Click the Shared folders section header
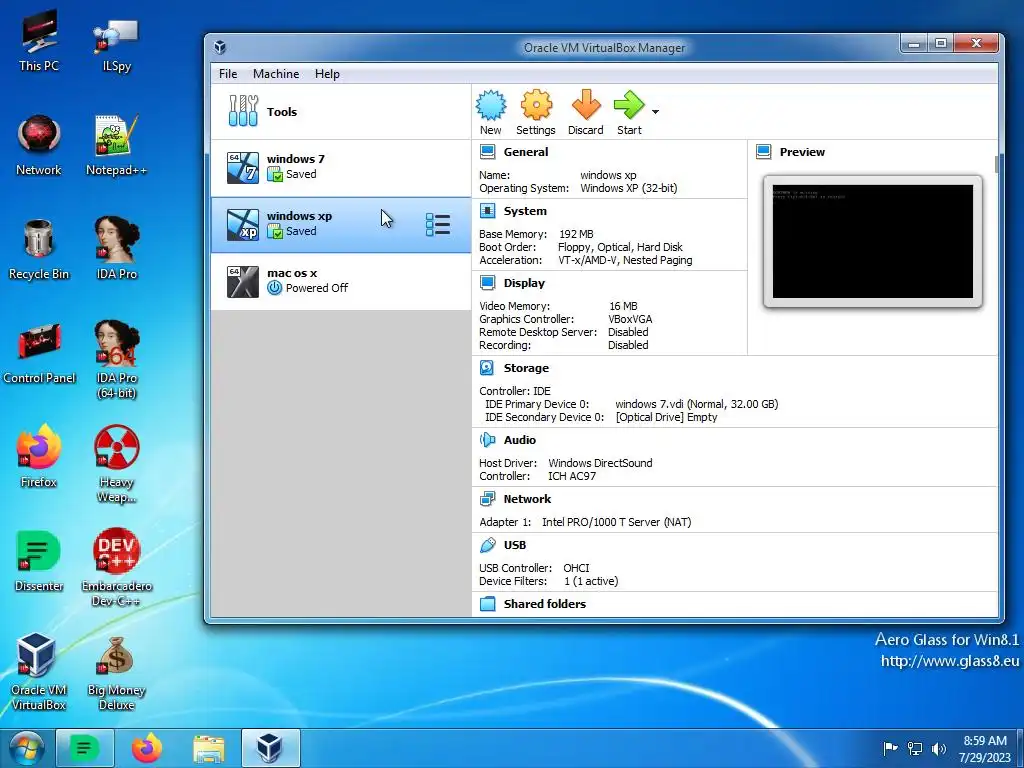Screen dimensions: 1024x768 (545, 604)
